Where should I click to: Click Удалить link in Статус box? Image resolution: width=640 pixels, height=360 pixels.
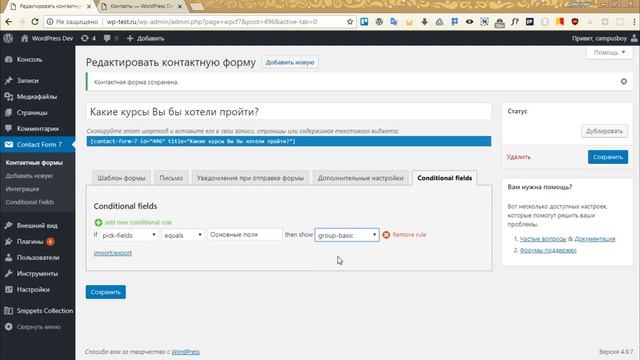point(518,157)
